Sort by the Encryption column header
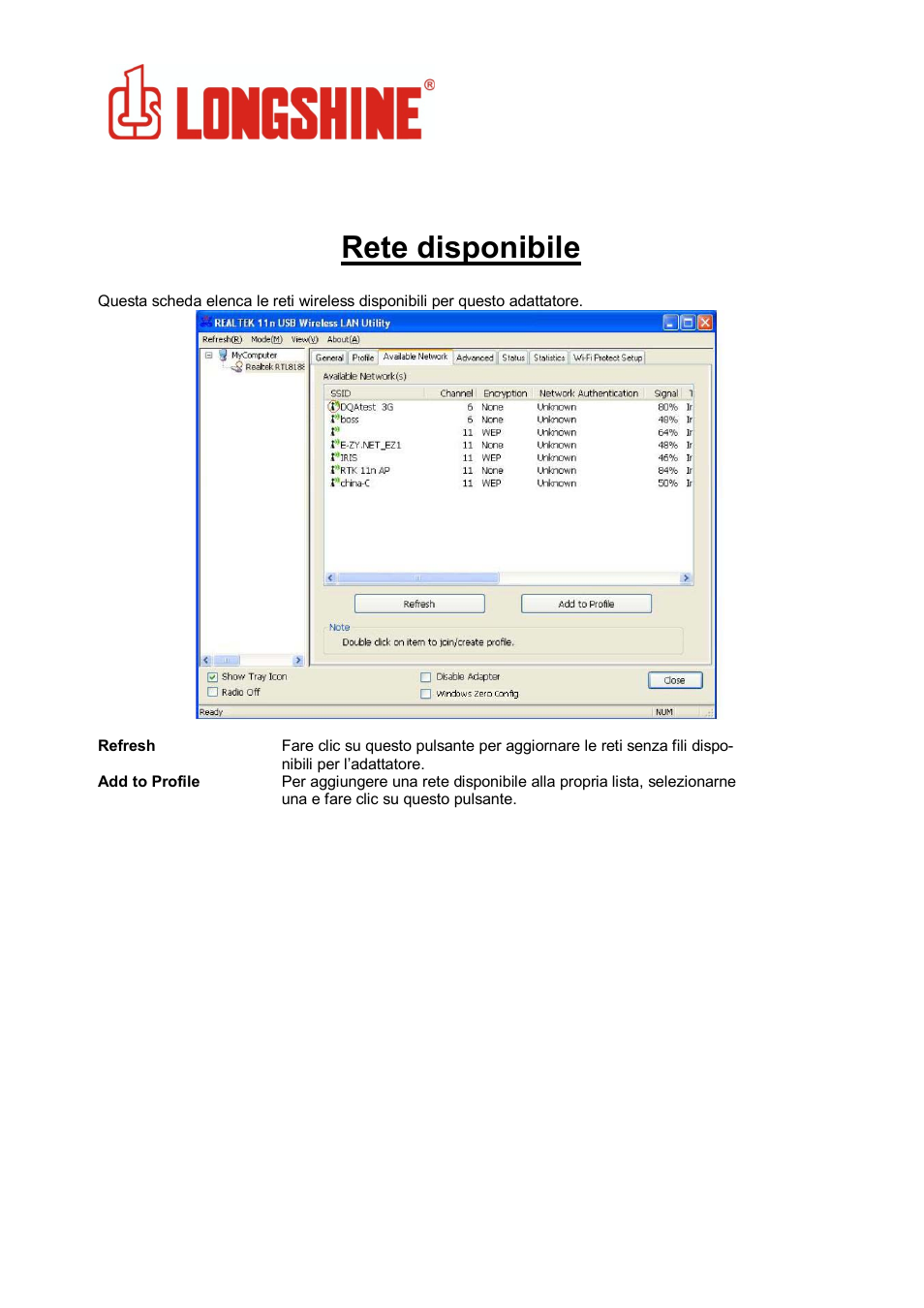 (505, 393)
